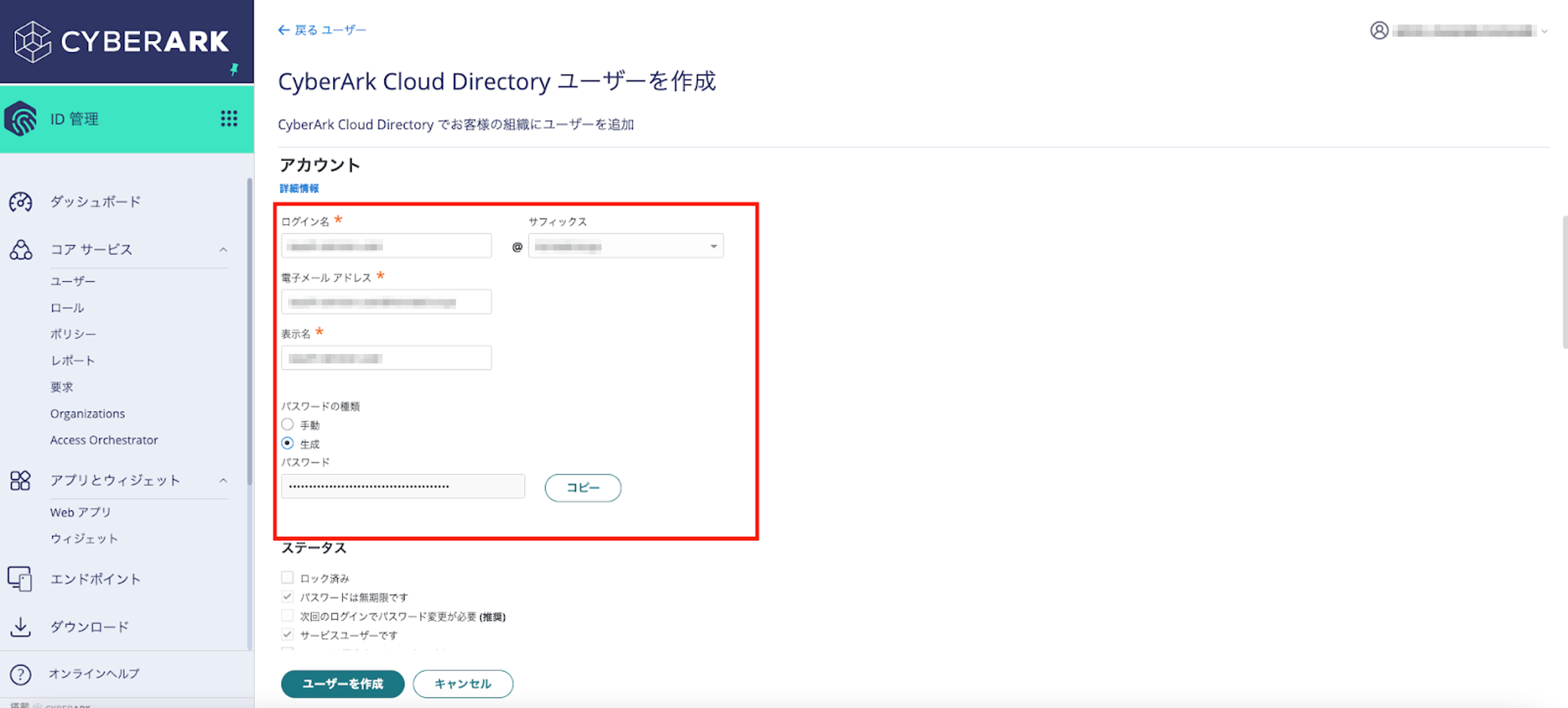Select the 生成 password type radio button

(x=287, y=444)
